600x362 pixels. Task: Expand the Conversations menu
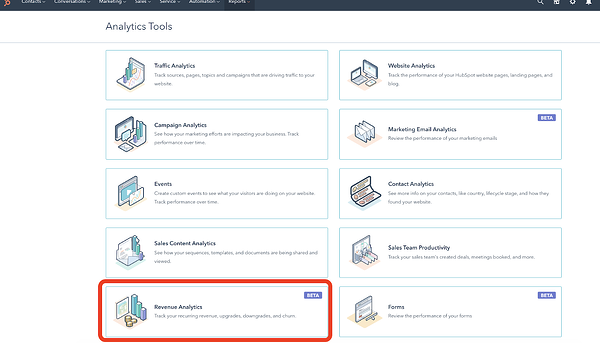click(x=72, y=2)
